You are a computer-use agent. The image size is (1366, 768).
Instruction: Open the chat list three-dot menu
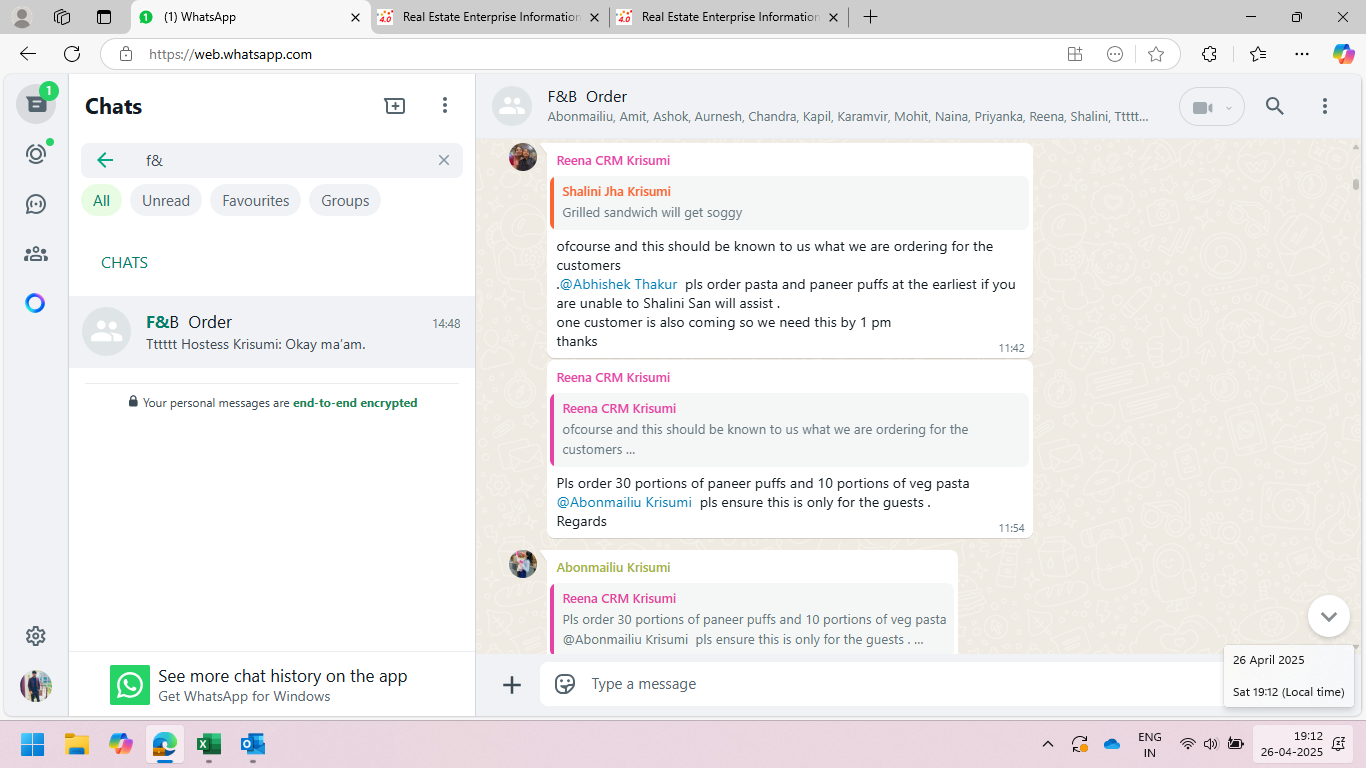pyautogui.click(x=445, y=106)
